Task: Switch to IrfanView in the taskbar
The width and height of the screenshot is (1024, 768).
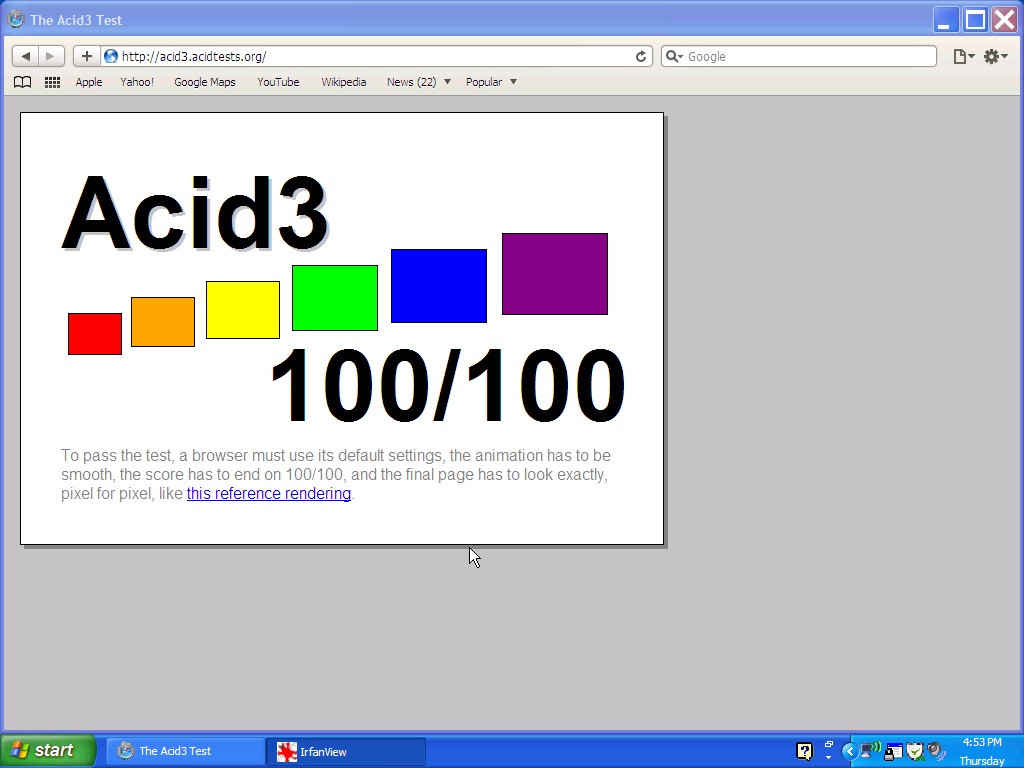Action: [x=345, y=751]
